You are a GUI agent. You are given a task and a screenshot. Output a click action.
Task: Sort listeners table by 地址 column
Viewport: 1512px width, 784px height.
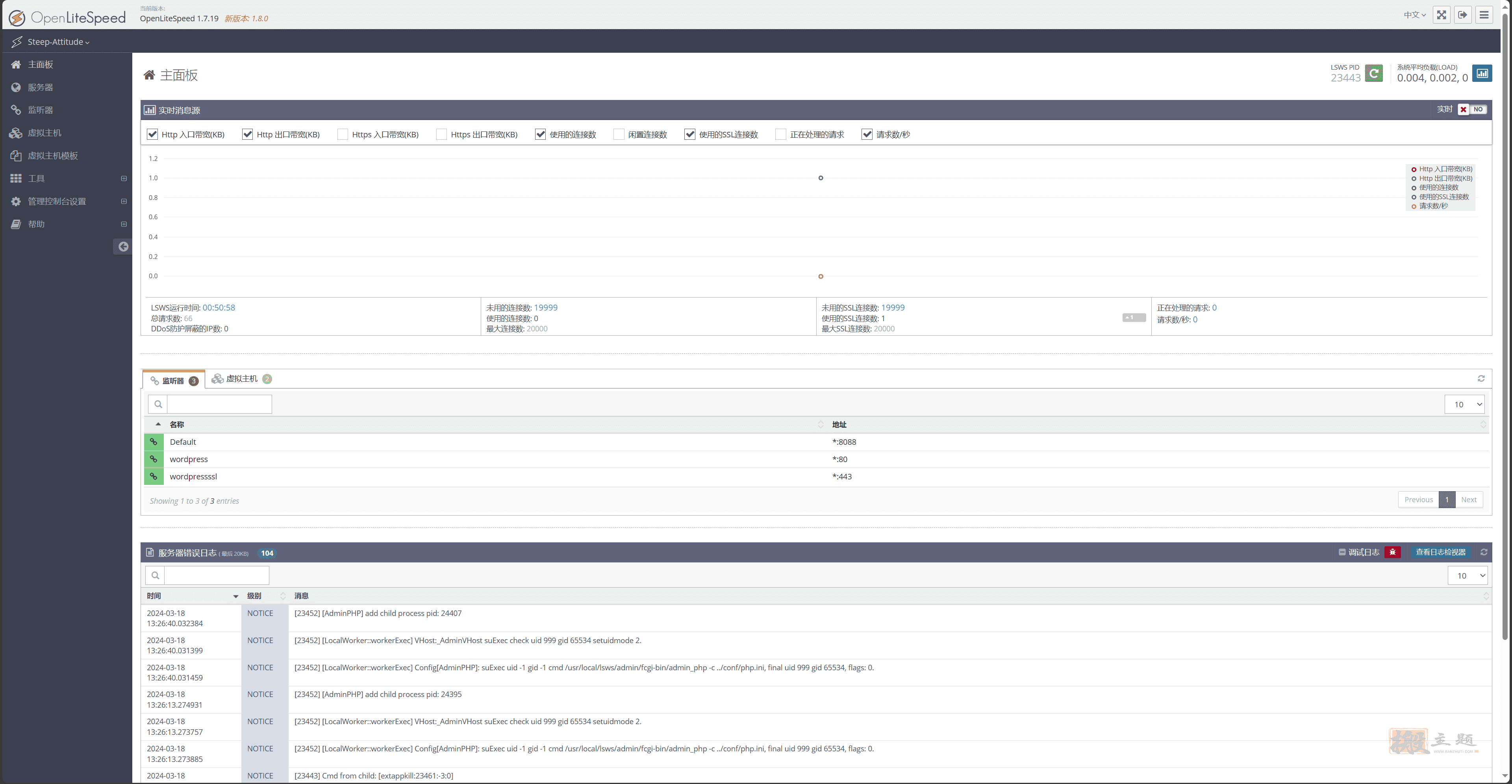(x=1158, y=424)
